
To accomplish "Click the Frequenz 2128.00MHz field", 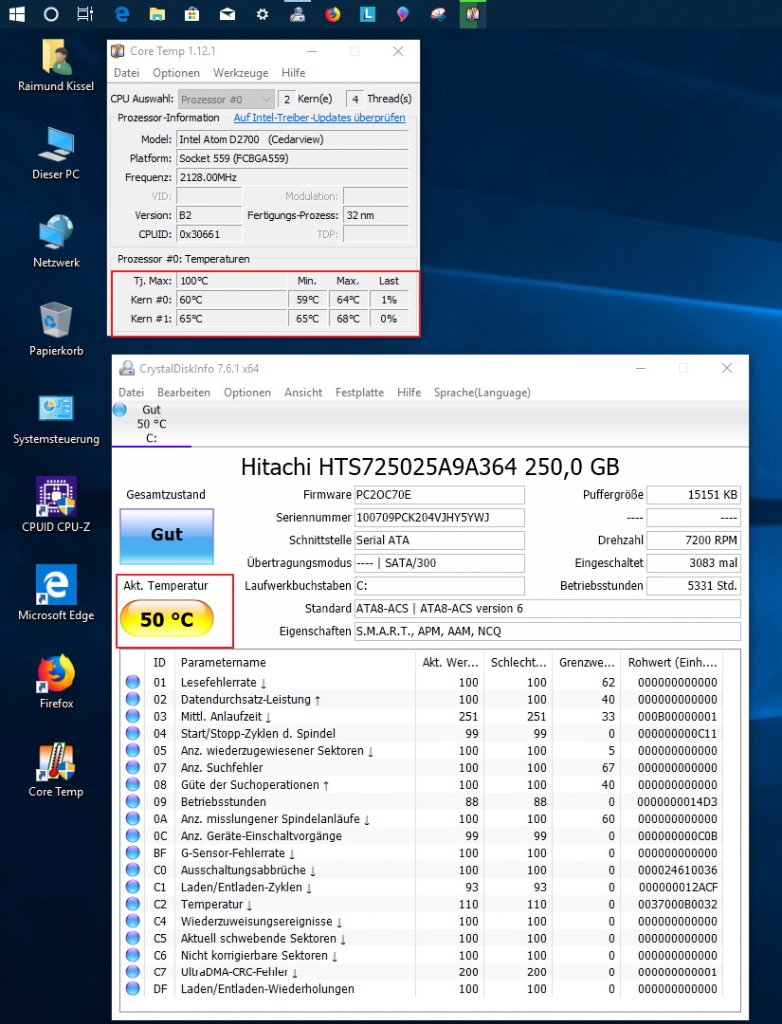I will point(292,177).
